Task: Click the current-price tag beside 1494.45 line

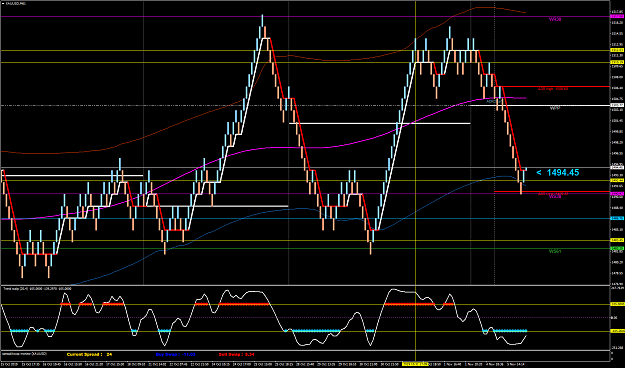Action: pyautogui.click(x=617, y=167)
